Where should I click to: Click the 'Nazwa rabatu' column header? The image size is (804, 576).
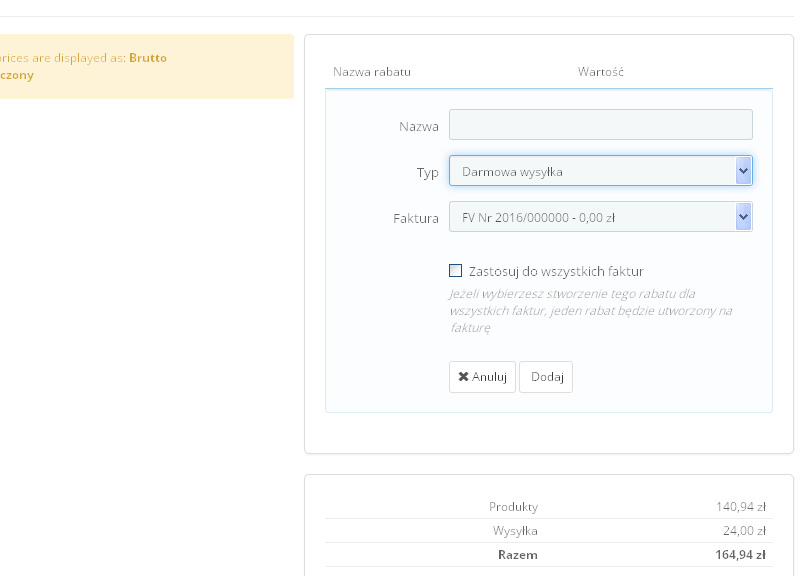click(372, 72)
